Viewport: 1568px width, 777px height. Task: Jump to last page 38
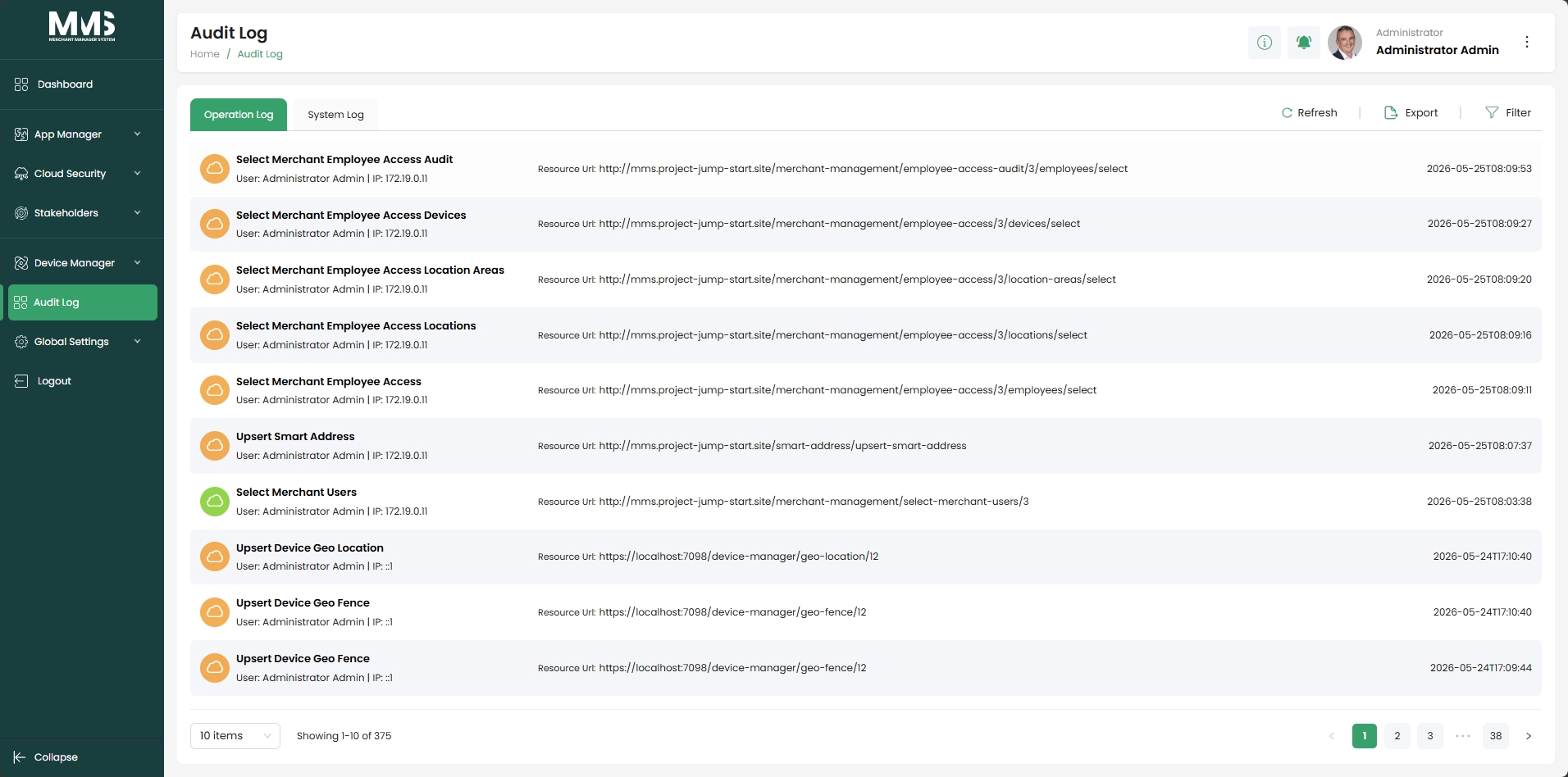[x=1496, y=736]
